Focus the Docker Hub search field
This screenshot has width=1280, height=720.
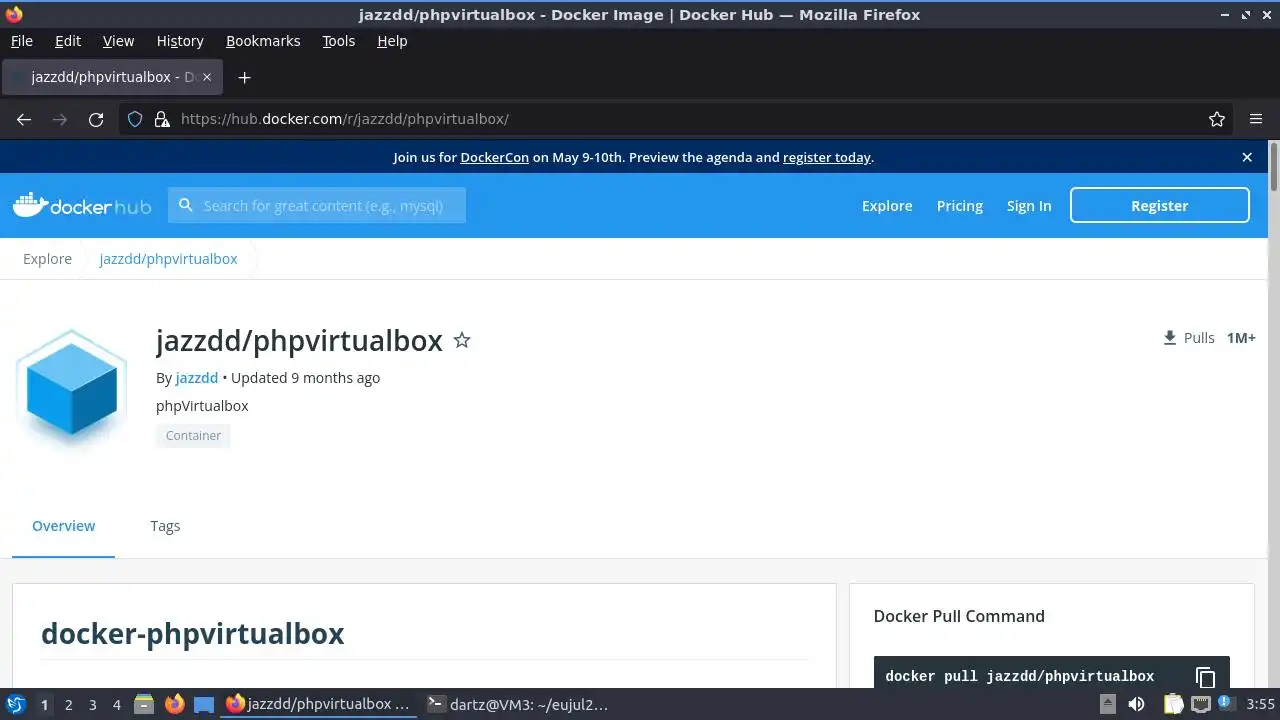pyautogui.click(x=317, y=206)
